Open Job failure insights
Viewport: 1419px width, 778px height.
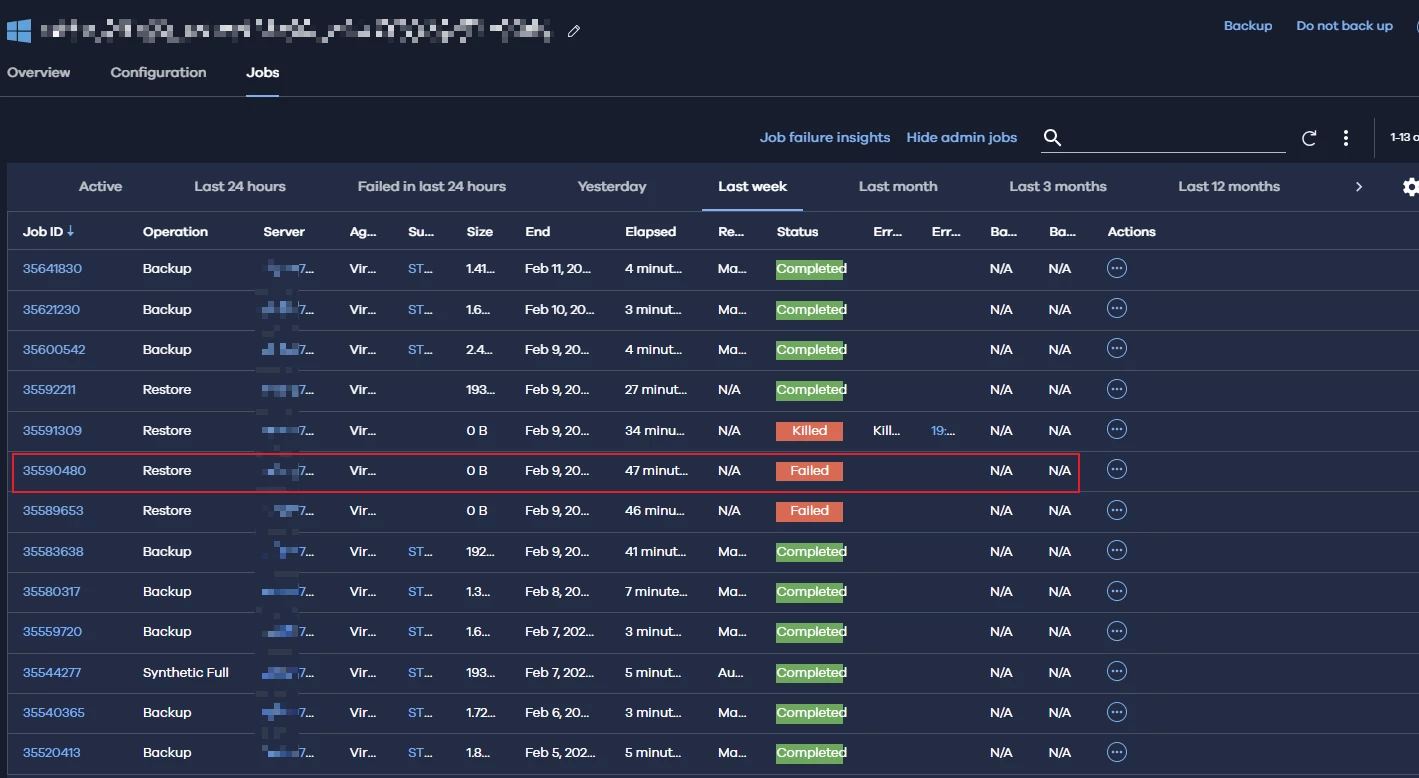pos(825,137)
